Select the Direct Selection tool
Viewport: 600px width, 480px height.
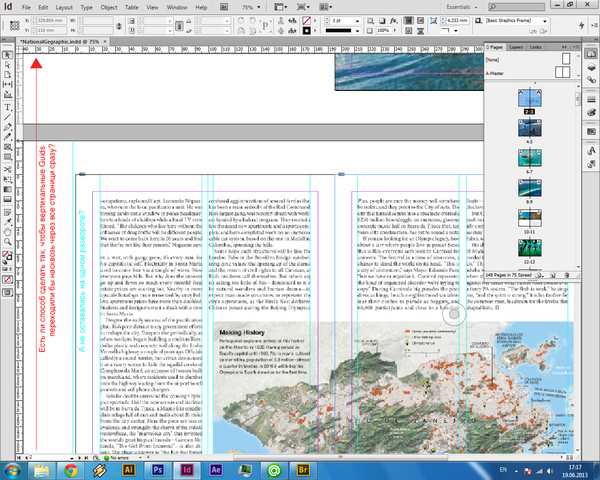point(7,65)
